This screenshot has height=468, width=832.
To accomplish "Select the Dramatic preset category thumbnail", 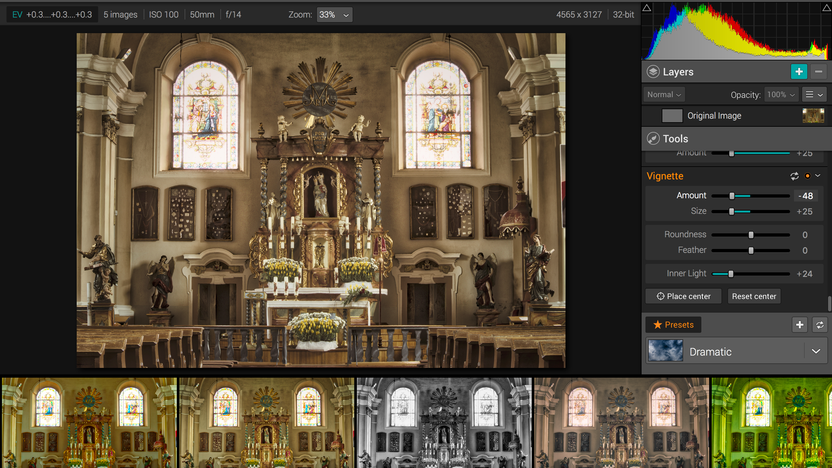I will tap(665, 351).
